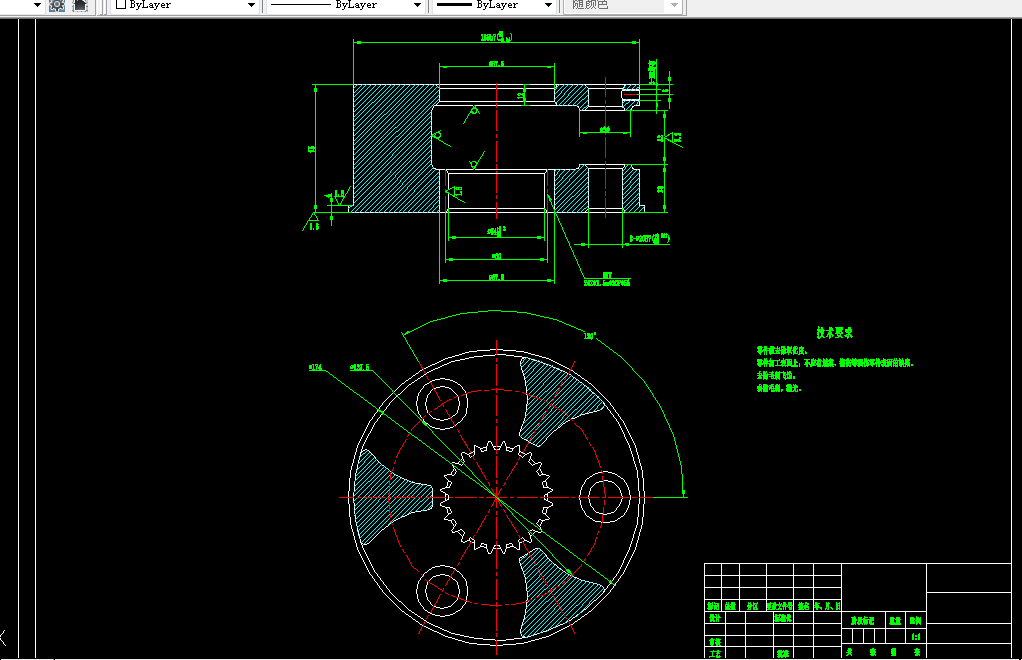This screenshot has height=660, width=1022.
Task: Select the 1:1 scale value in title block
Action: pos(916,637)
